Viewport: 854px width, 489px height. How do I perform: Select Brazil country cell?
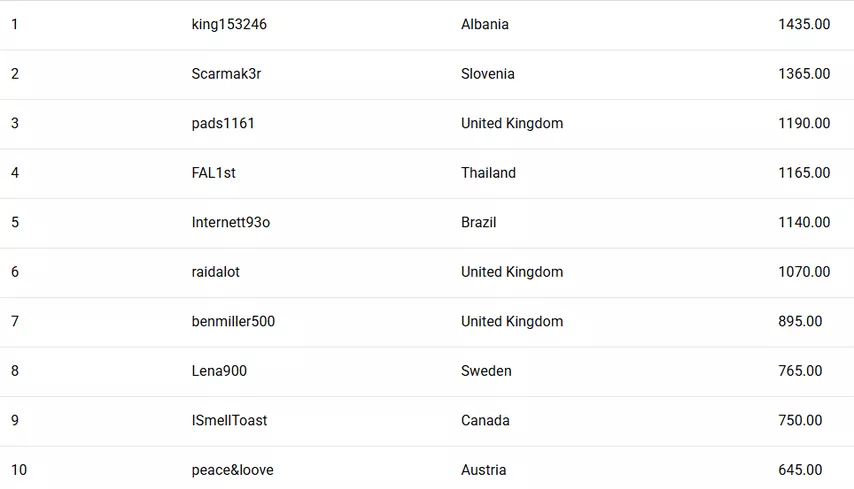[x=478, y=222]
